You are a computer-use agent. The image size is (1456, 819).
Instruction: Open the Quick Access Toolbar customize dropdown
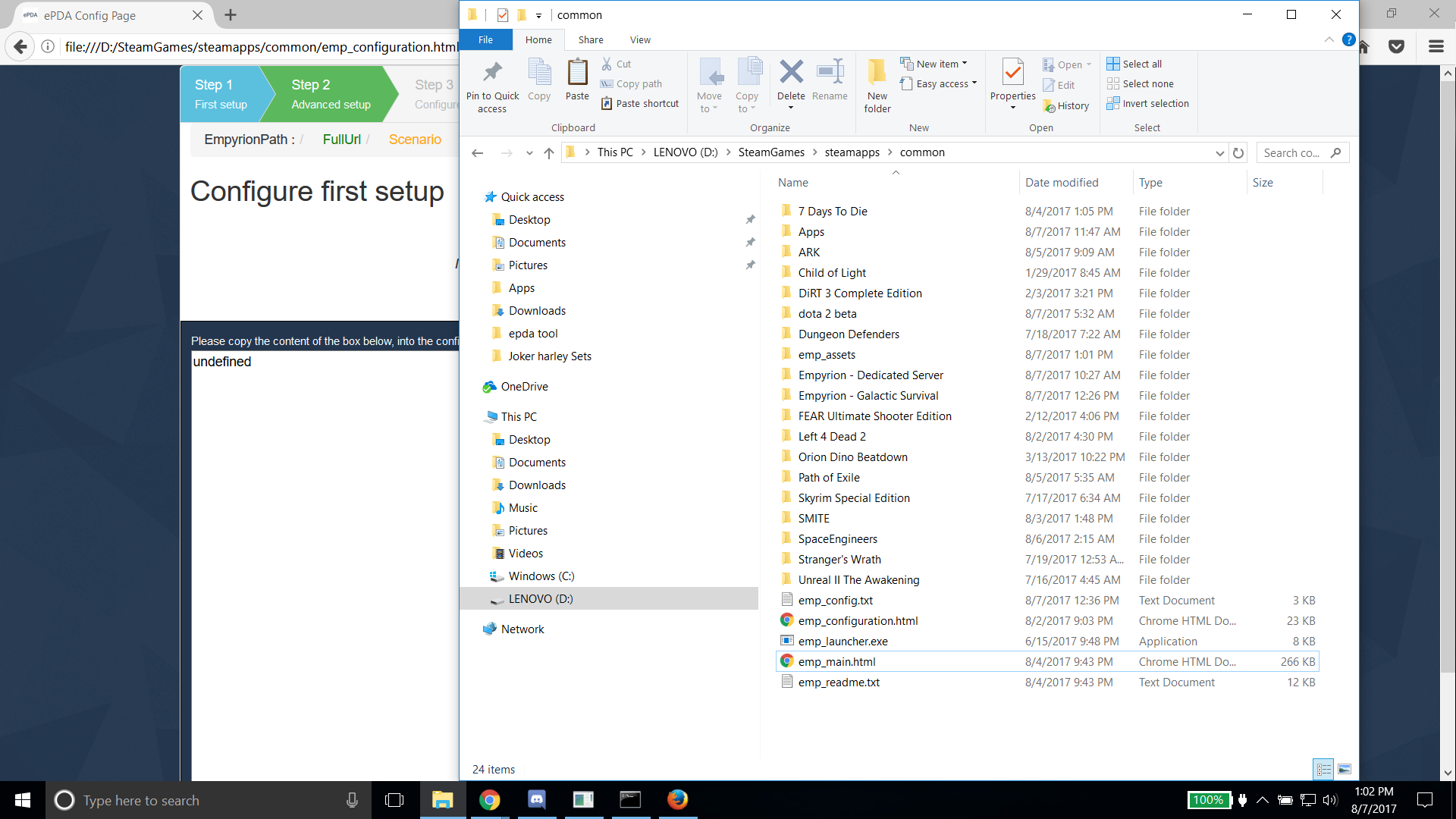point(538,15)
